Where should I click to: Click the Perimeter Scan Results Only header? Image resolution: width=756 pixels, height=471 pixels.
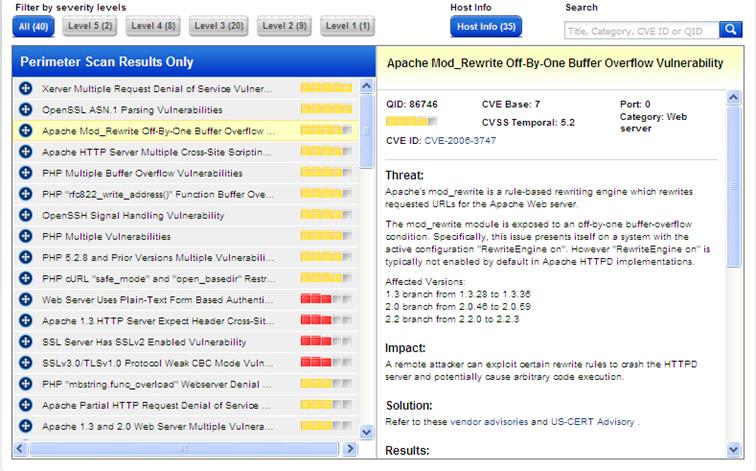click(107, 62)
